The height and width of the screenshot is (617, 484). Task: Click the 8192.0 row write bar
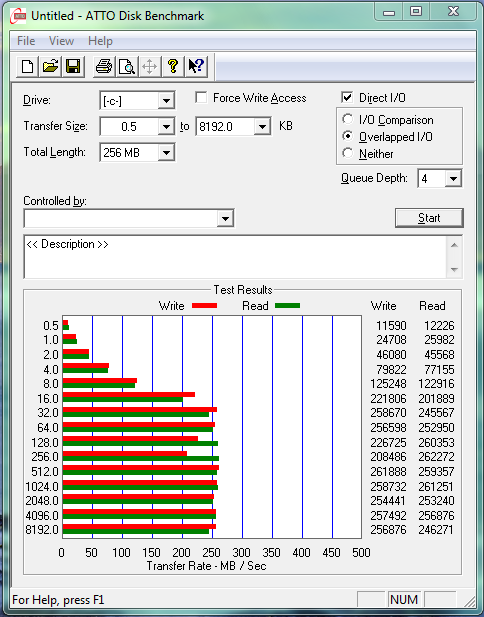pyautogui.click(x=139, y=526)
